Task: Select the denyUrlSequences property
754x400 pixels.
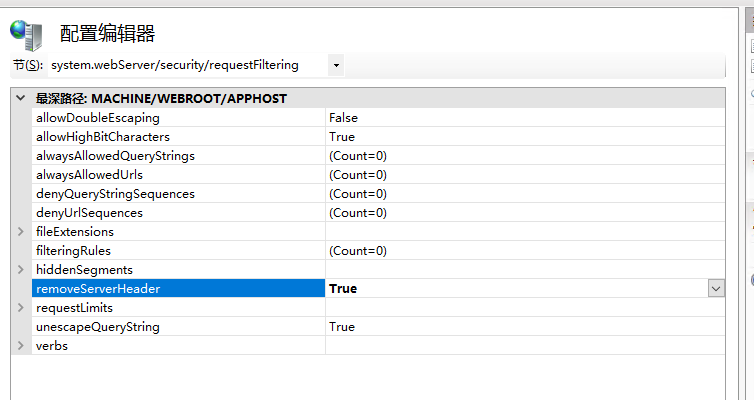Action: coord(89,213)
